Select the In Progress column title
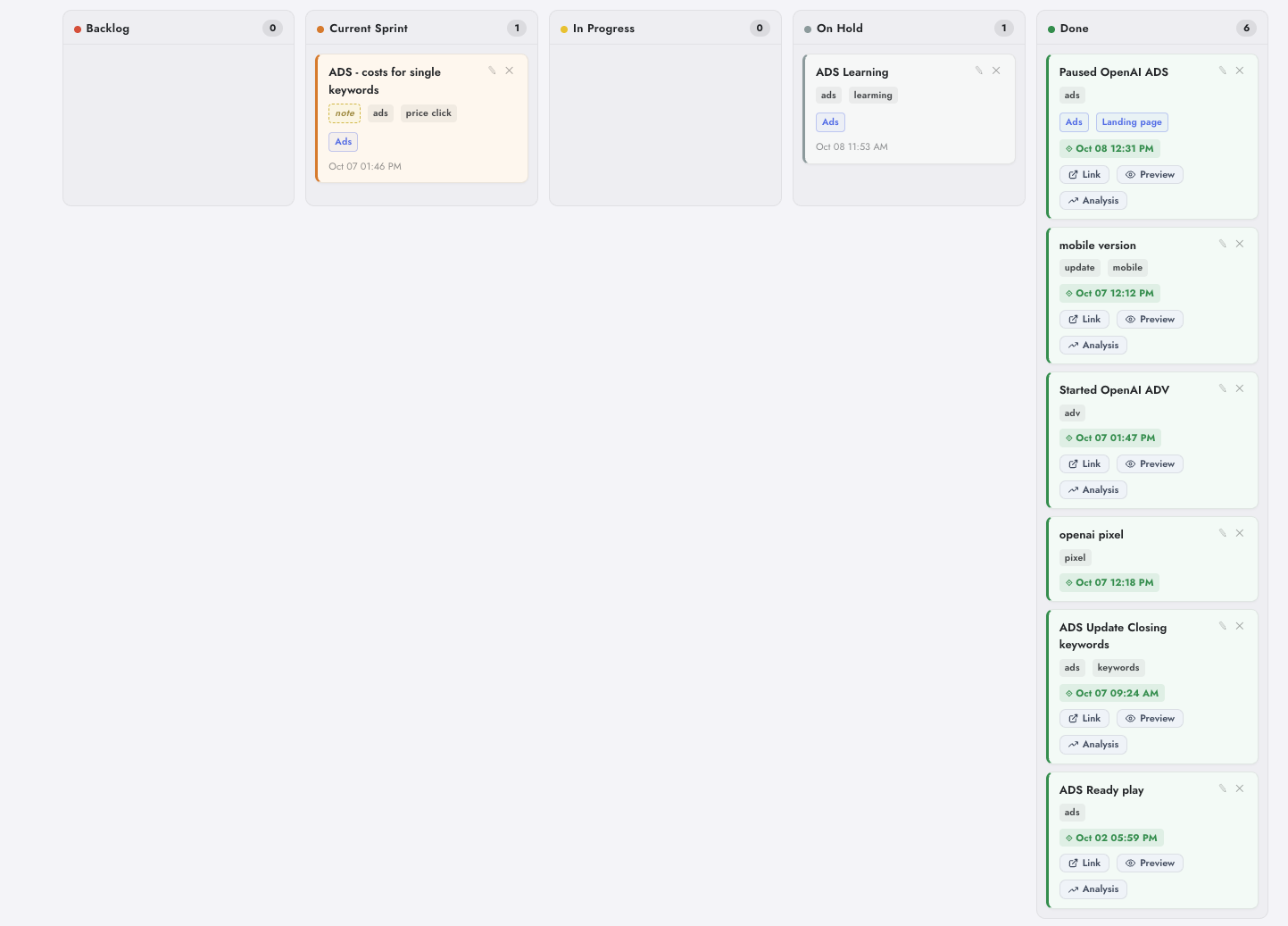 [x=603, y=29]
